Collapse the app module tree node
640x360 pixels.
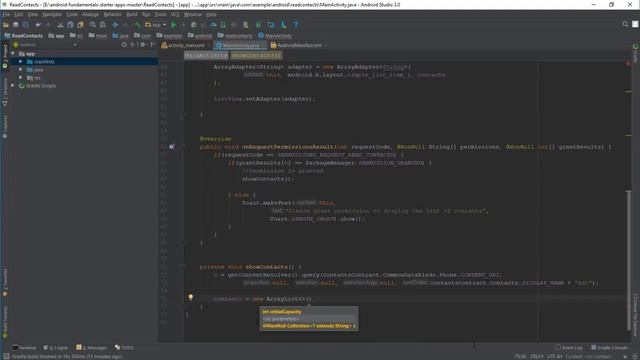(x=13, y=53)
